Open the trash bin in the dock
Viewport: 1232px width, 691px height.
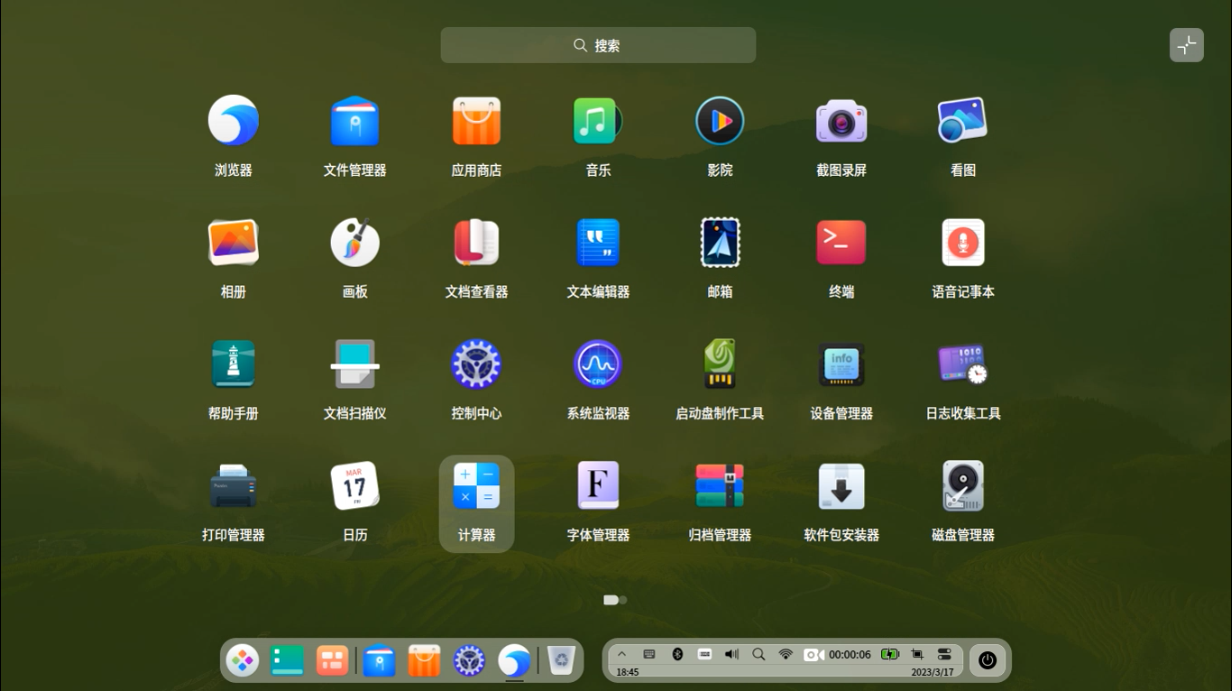[562, 660]
